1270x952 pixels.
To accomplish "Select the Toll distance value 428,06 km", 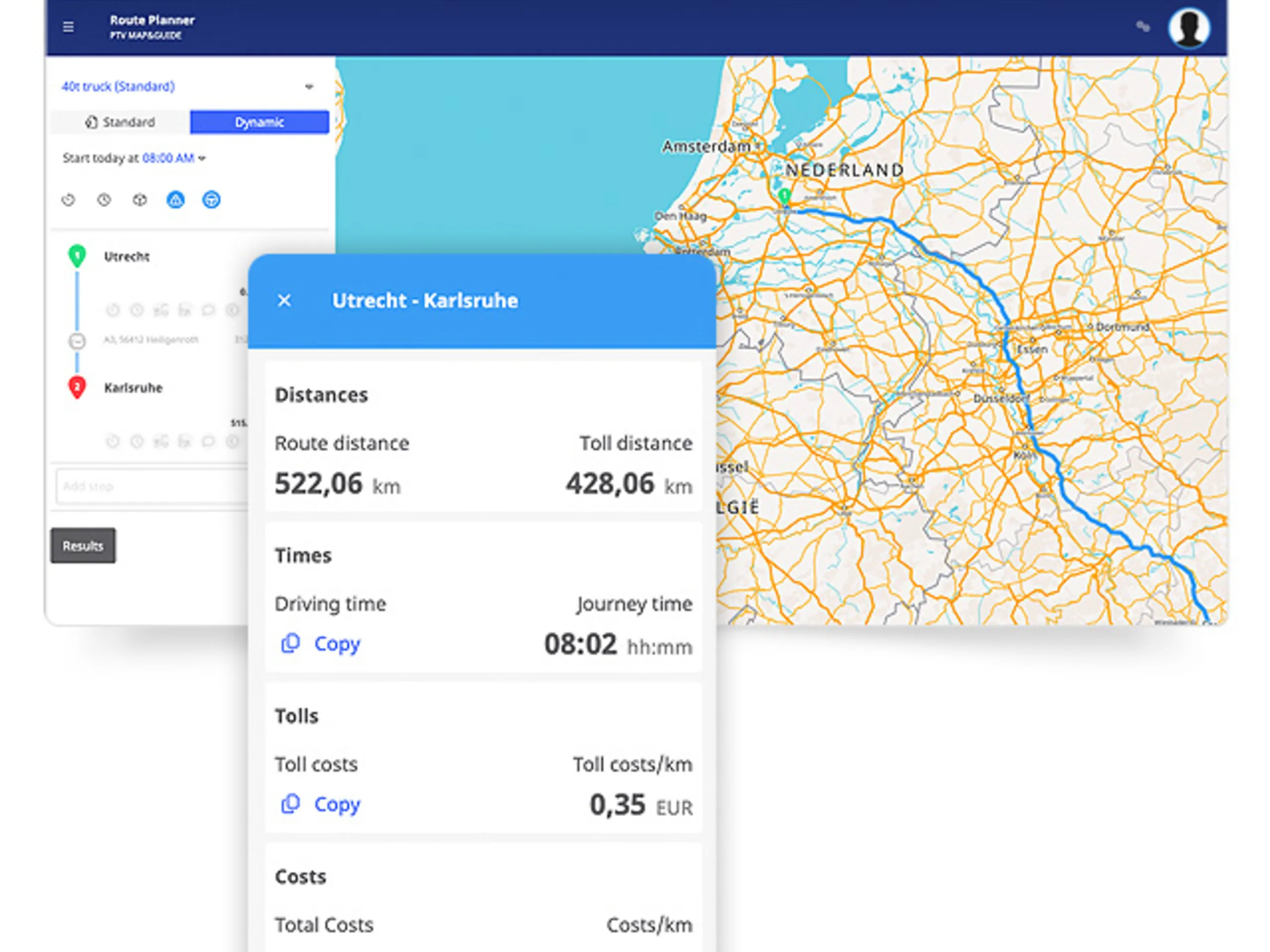I will tap(629, 484).
